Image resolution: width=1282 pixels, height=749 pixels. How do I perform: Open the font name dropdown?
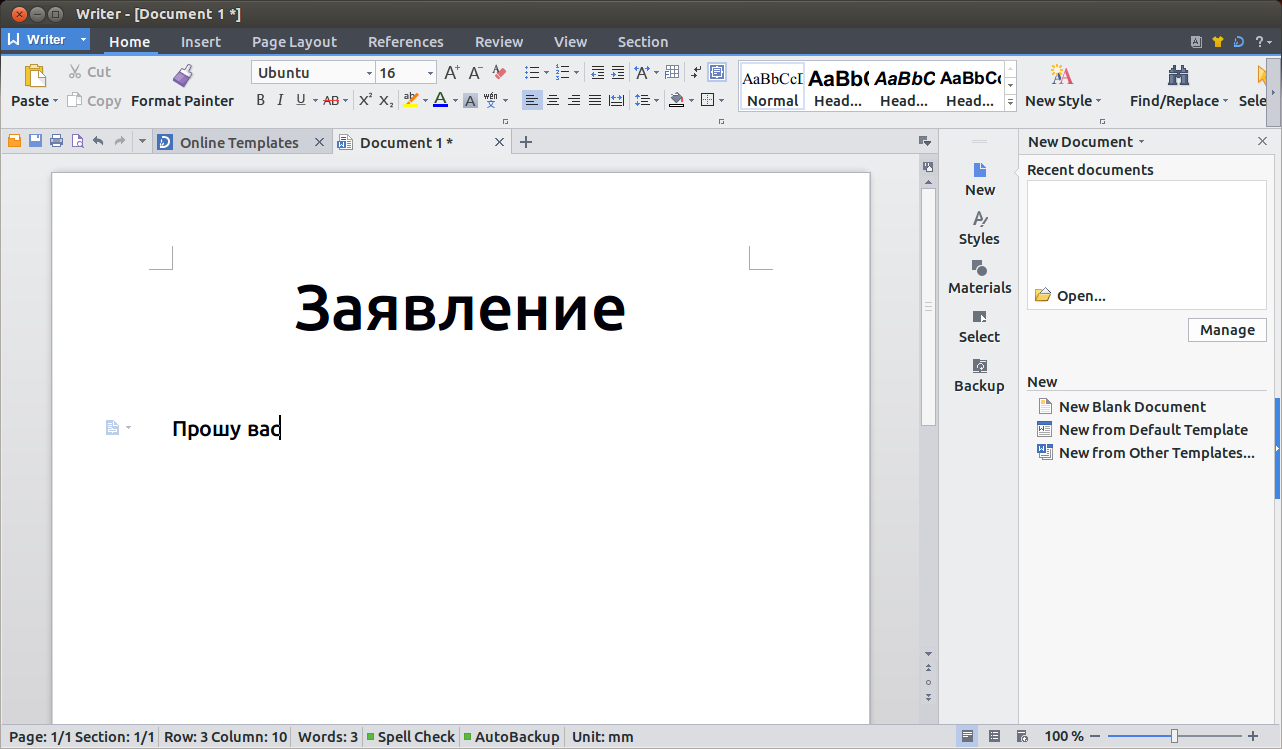pyautogui.click(x=370, y=72)
